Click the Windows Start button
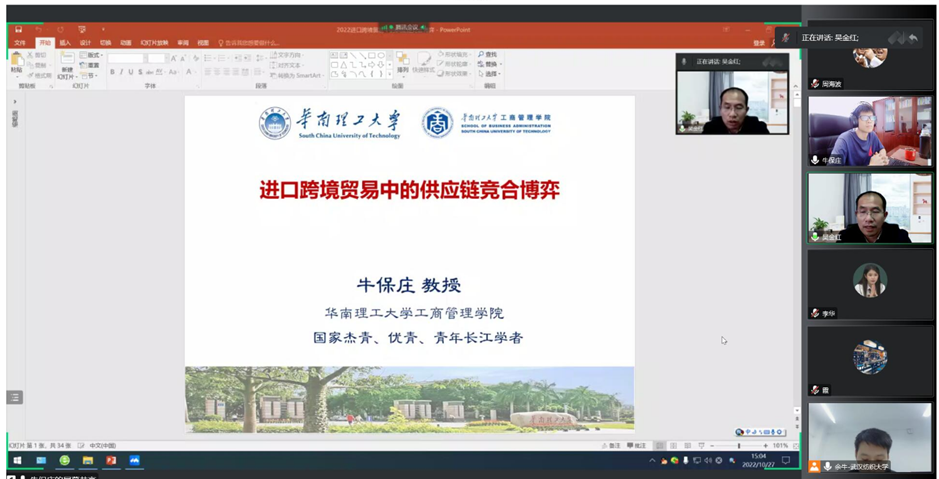Image resolution: width=939 pixels, height=479 pixels. click(x=17, y=461)
